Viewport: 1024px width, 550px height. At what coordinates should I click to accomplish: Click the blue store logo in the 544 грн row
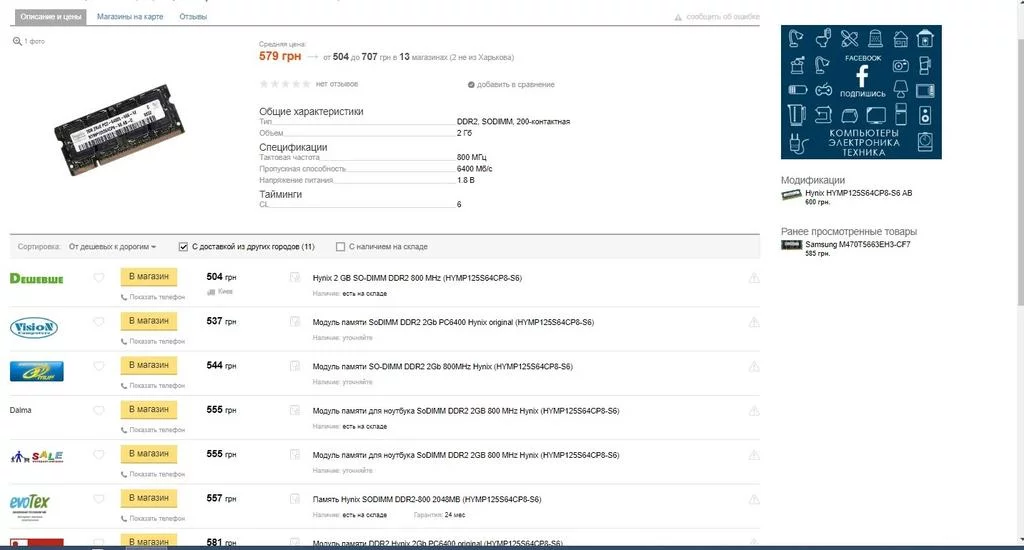pyautogui.click(x=37, y=371)
